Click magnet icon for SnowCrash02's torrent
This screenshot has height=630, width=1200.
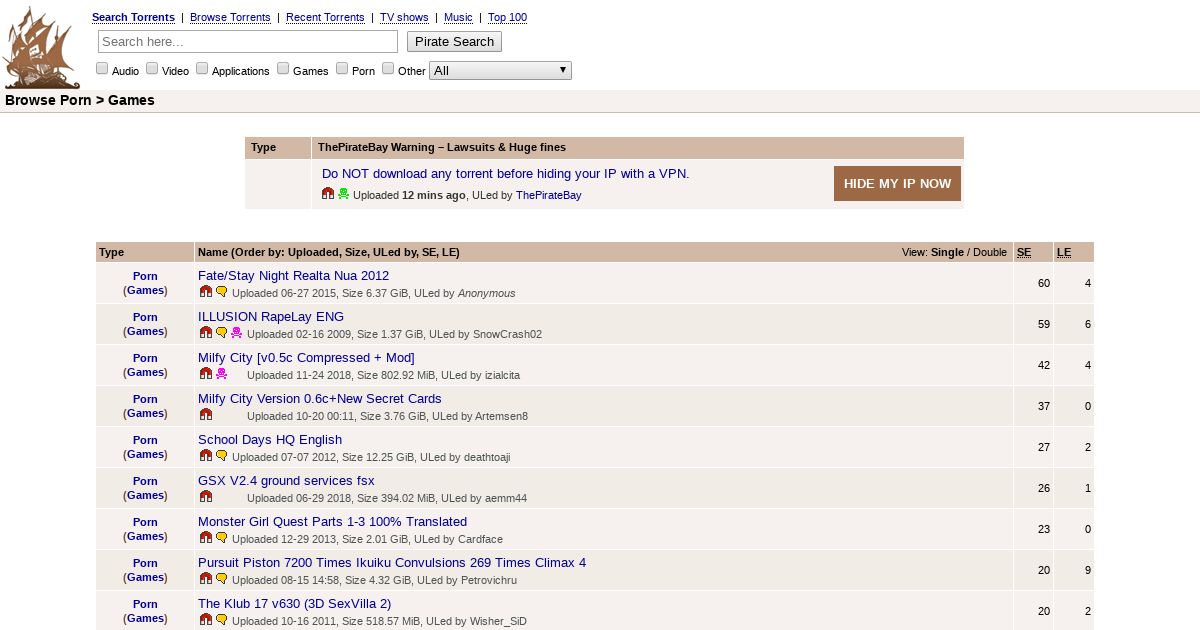tap(206, 332)
